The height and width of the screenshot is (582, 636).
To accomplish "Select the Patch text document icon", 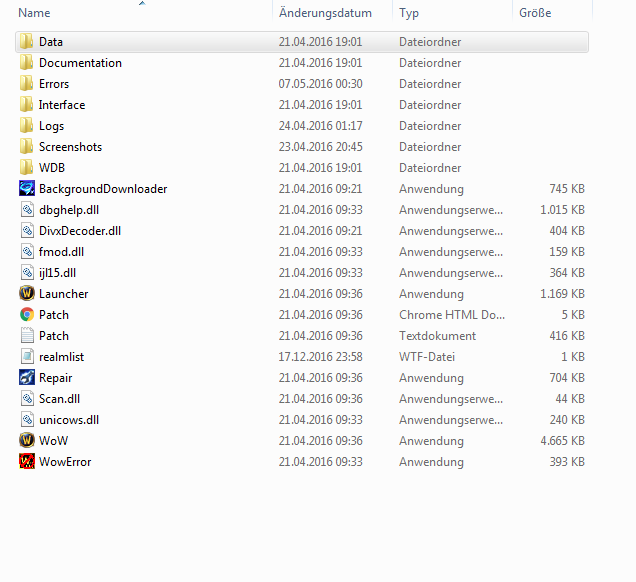I will 27,335.
